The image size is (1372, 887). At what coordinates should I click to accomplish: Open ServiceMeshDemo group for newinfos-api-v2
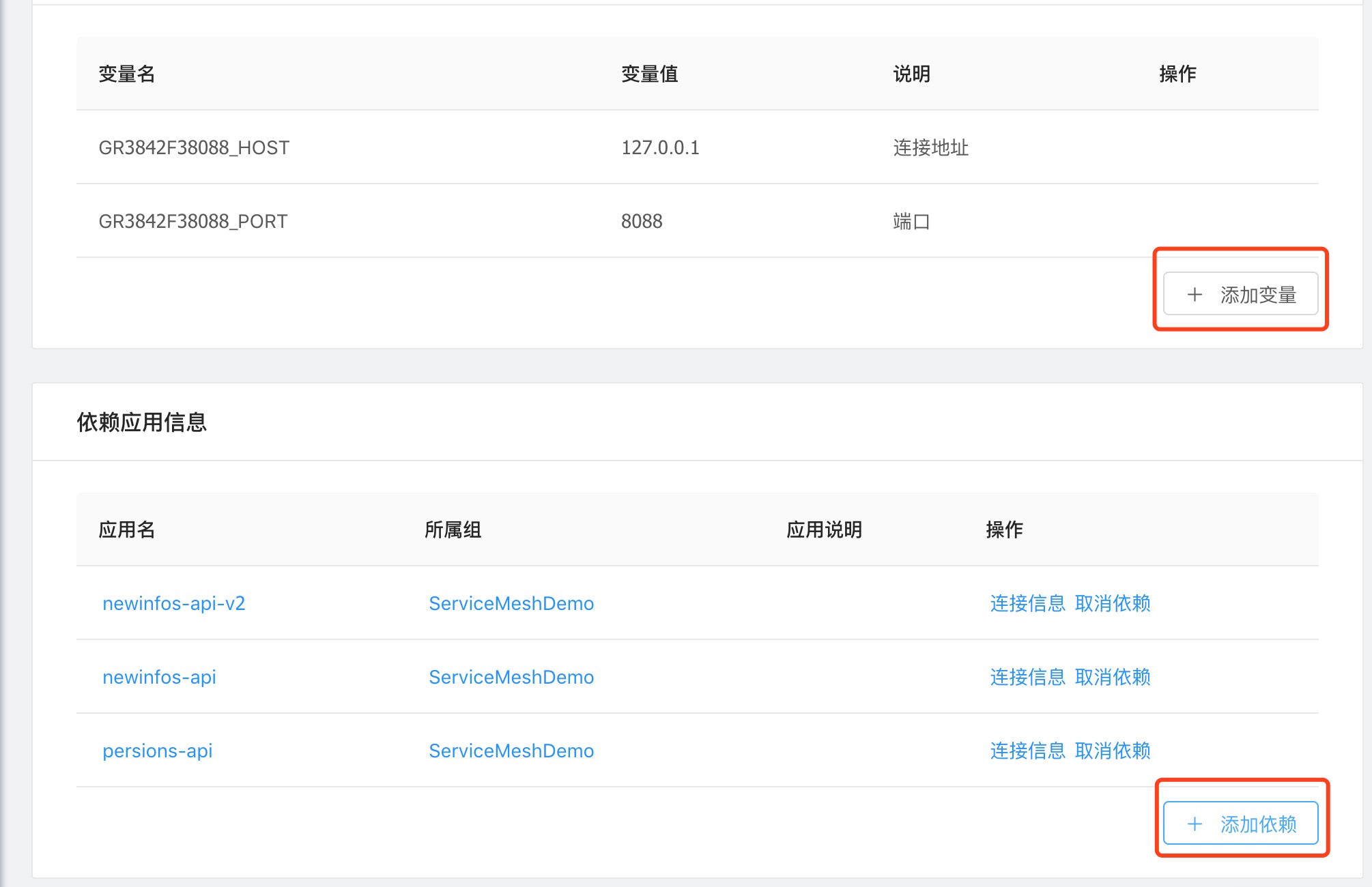[511, 603]
